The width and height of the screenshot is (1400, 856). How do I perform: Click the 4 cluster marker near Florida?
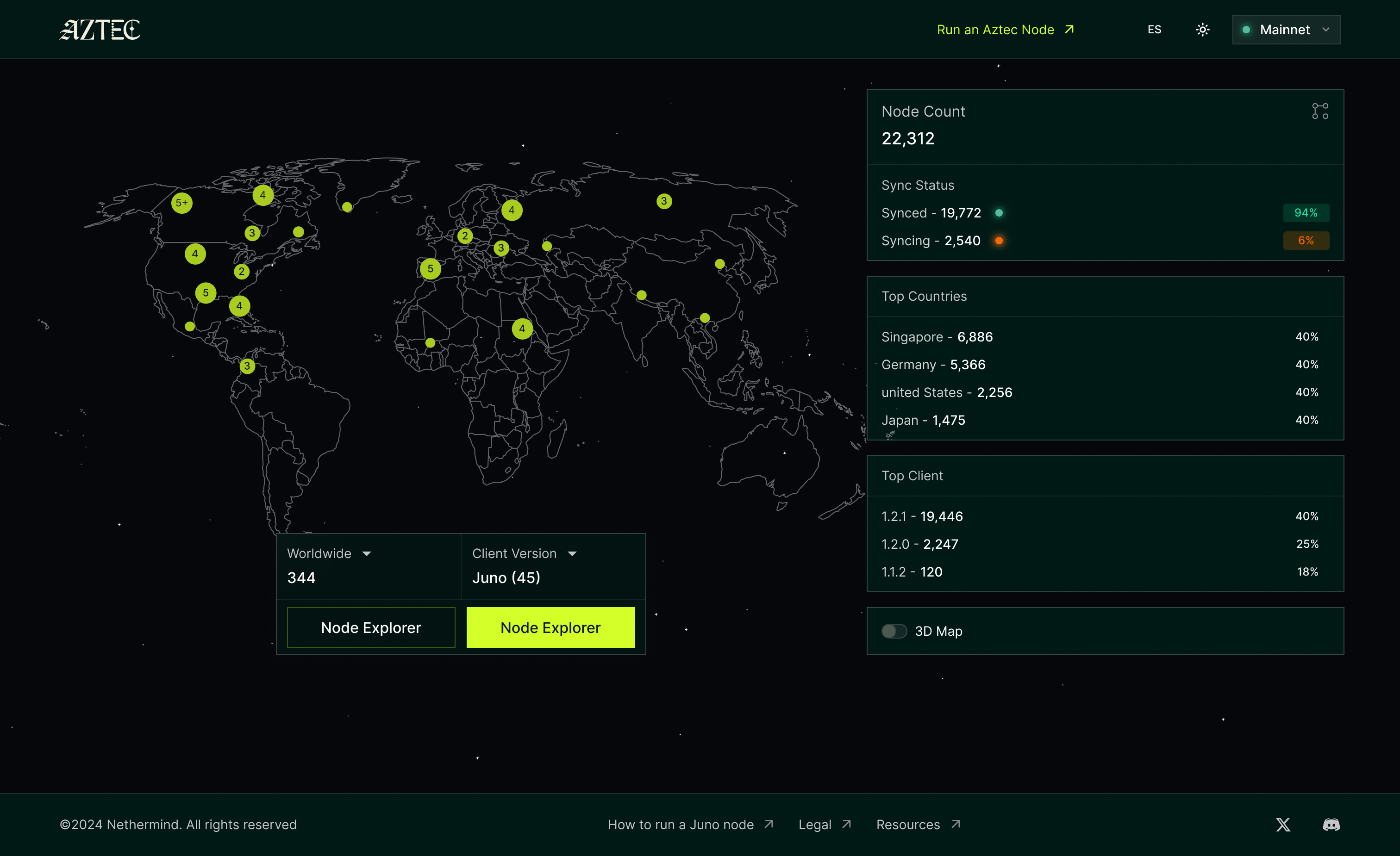pyautogui.click(x=239, y=306)
